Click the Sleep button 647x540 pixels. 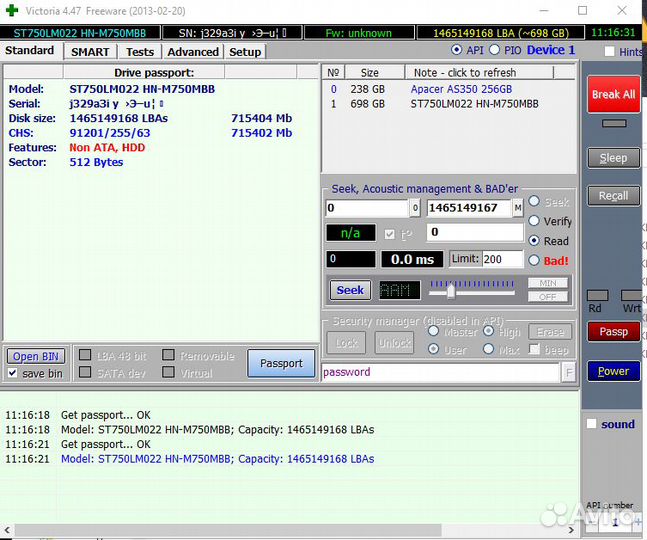614,158
